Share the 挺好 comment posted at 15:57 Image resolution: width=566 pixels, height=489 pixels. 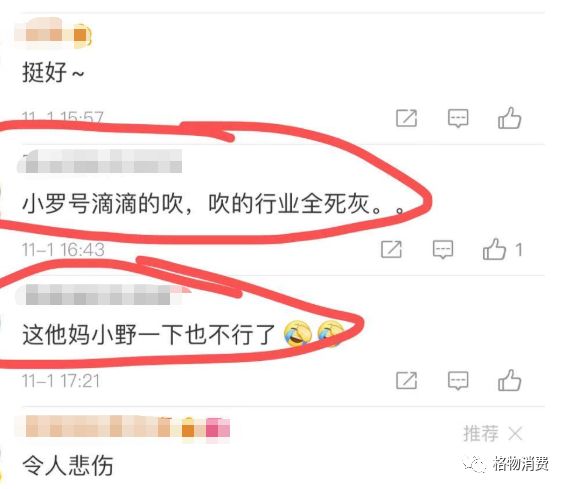coord(406,118)
